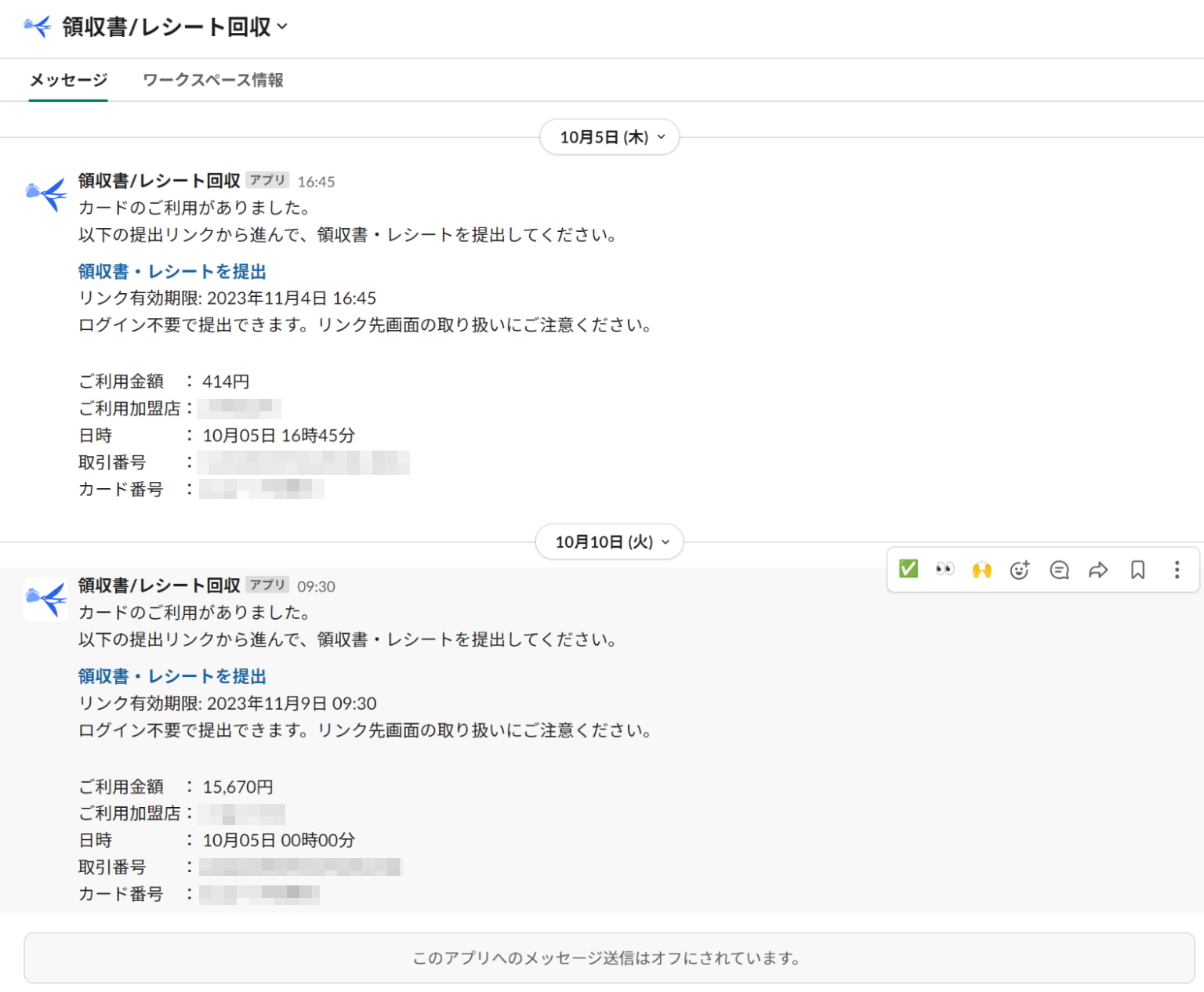Screen dimensions: 1204x992
Task: Click the 10月05日 16時45分 date value
Action: click(278, 436)
